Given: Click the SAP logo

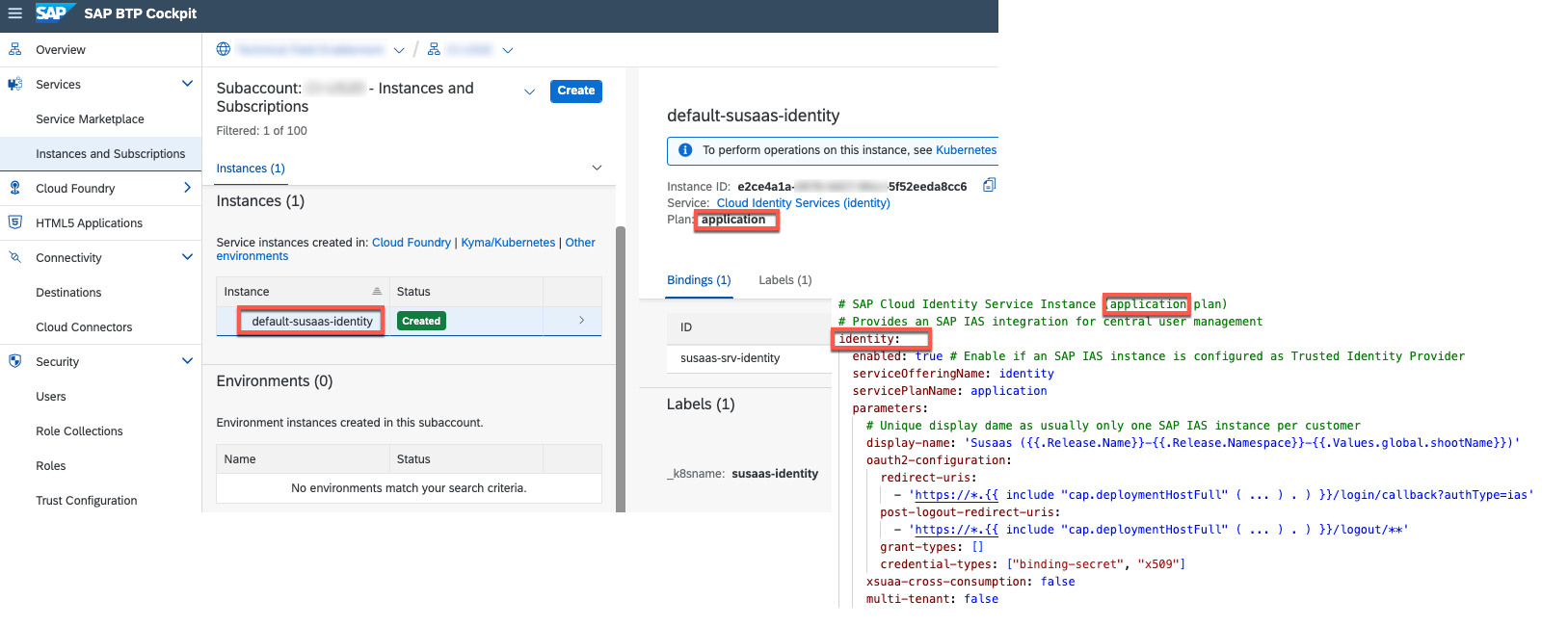Looking at the screenshot, I should click(54, 13).
